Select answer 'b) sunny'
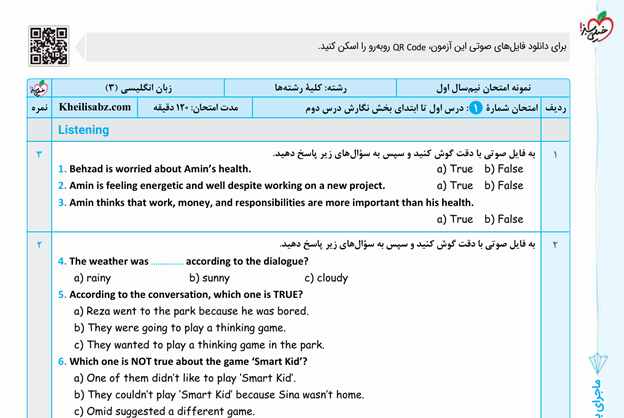 coord(210,278)
